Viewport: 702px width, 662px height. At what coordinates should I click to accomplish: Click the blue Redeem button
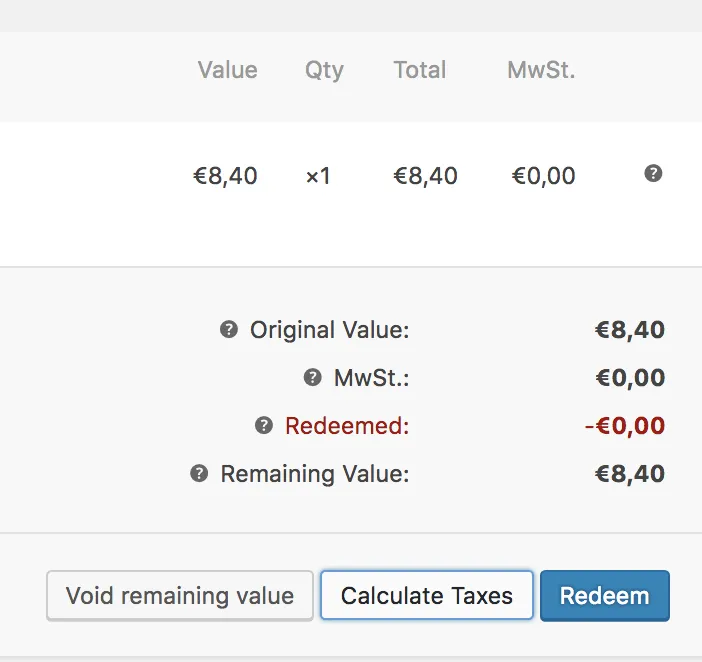605,595
